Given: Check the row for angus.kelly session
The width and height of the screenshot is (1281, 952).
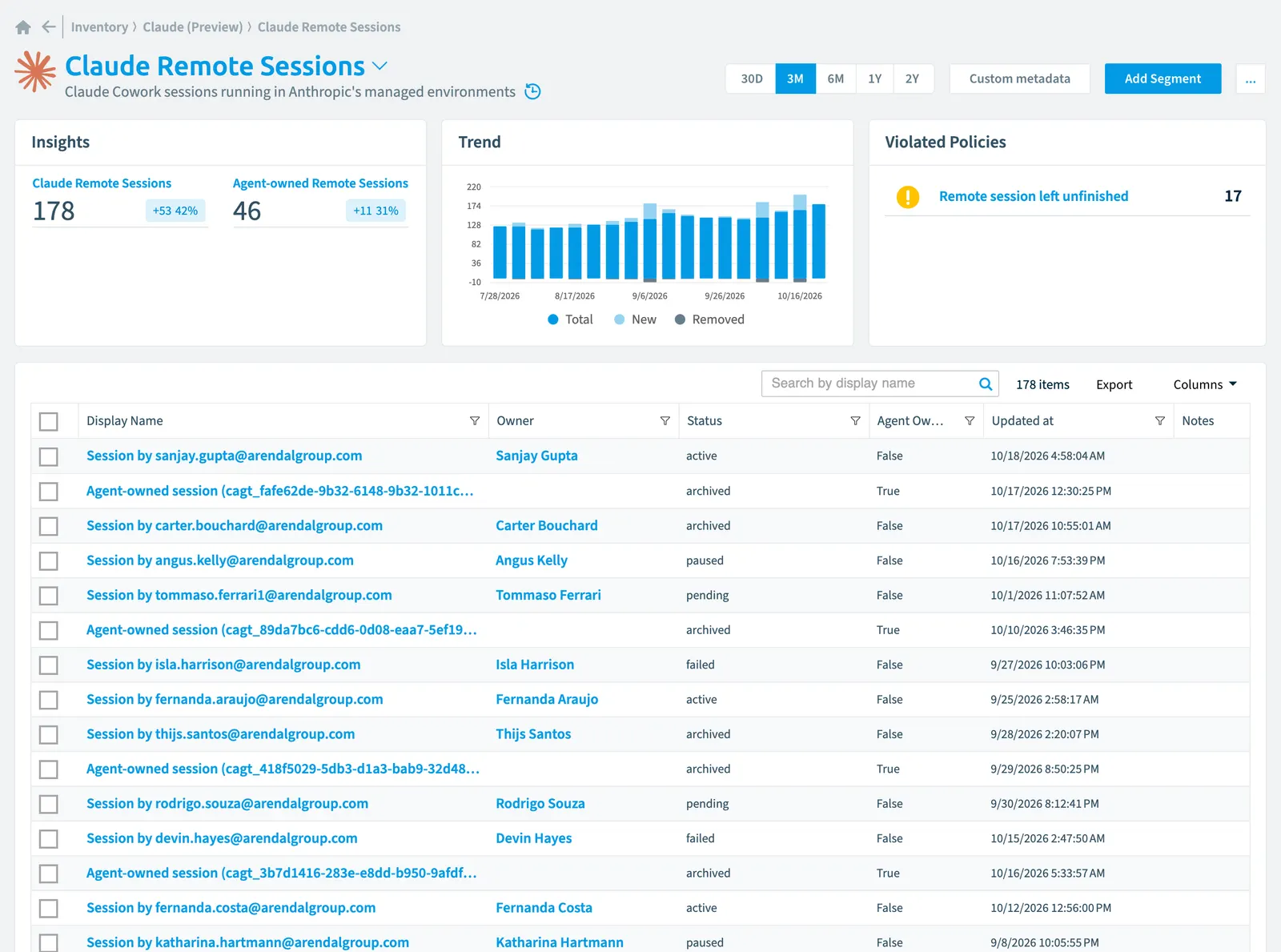Looking at the screenshot, I should coord(49,560).
